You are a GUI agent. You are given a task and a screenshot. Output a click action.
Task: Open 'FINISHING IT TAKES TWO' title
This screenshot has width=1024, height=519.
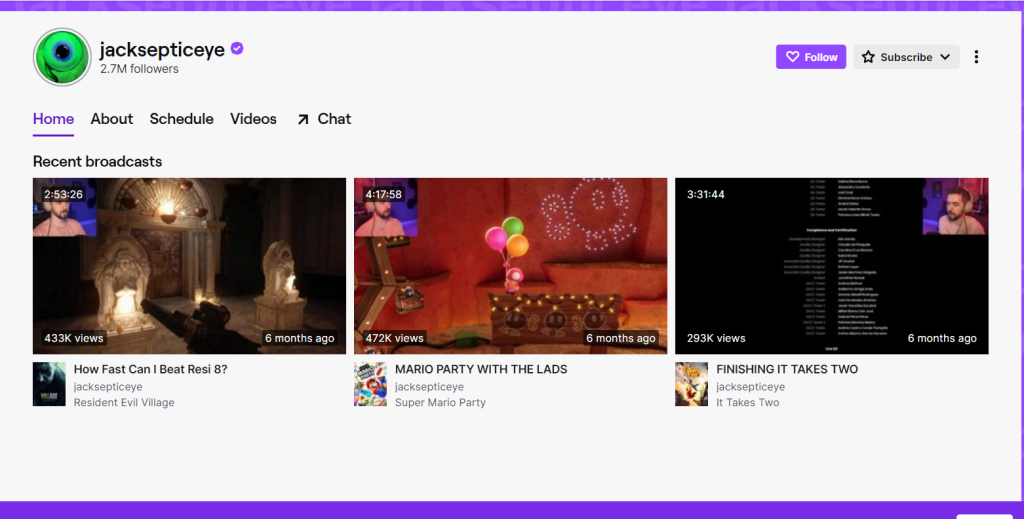pyautogui.click(x=787, y=369)
